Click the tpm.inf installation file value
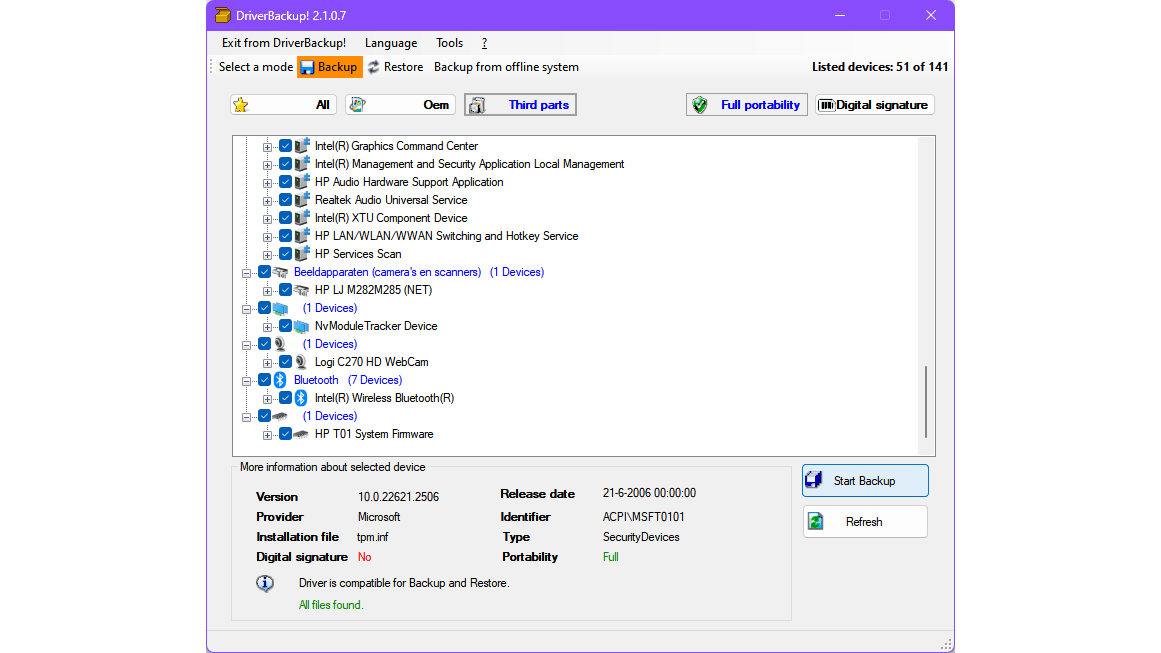The width and height of the screenshot is (1161, 653). click(372, 538)
